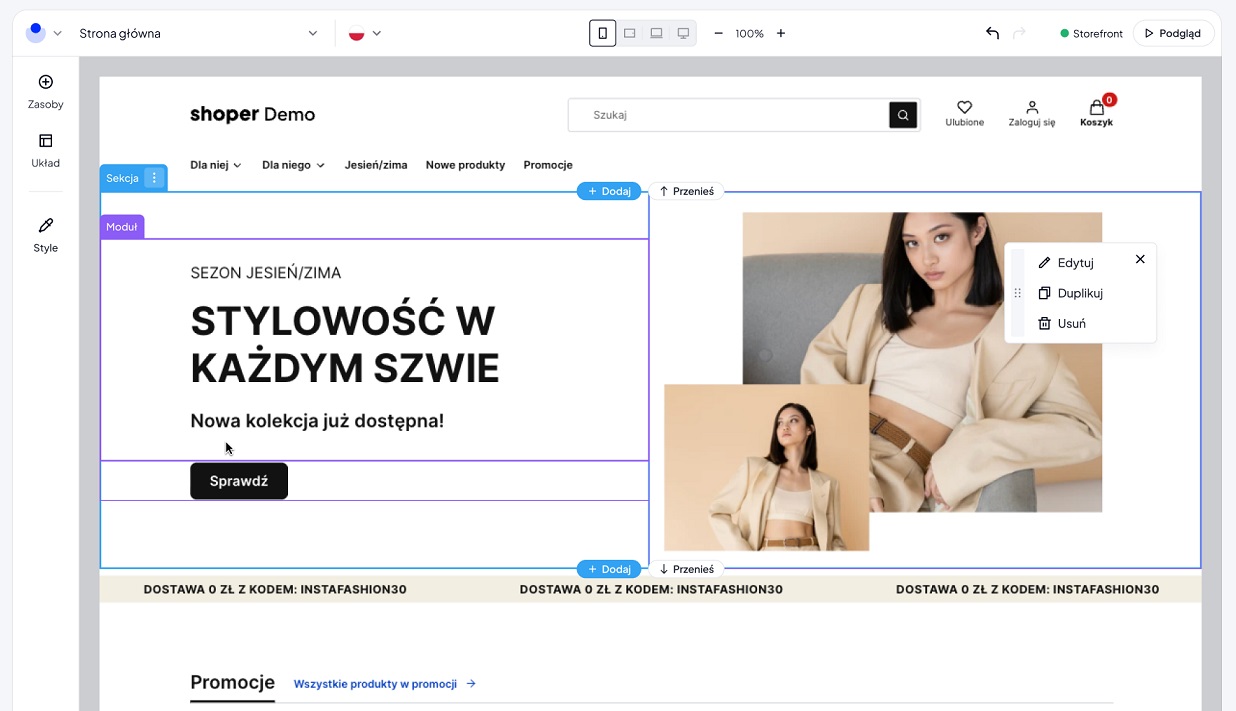Close the module context menu
Image resolution: width=1236 pixels, height=711 pixels.
pos(1140,259)
